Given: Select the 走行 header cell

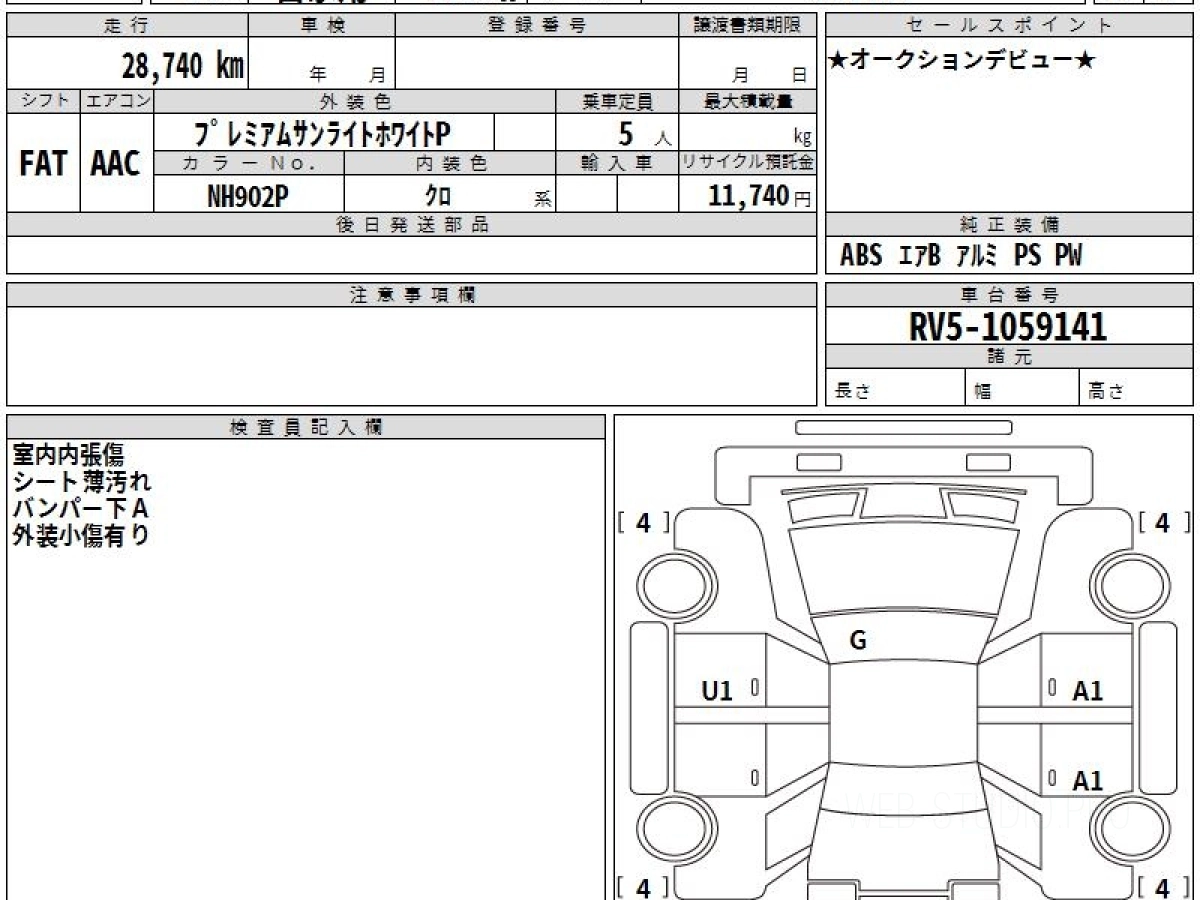Looking at the screenshot, I should 127,26.
